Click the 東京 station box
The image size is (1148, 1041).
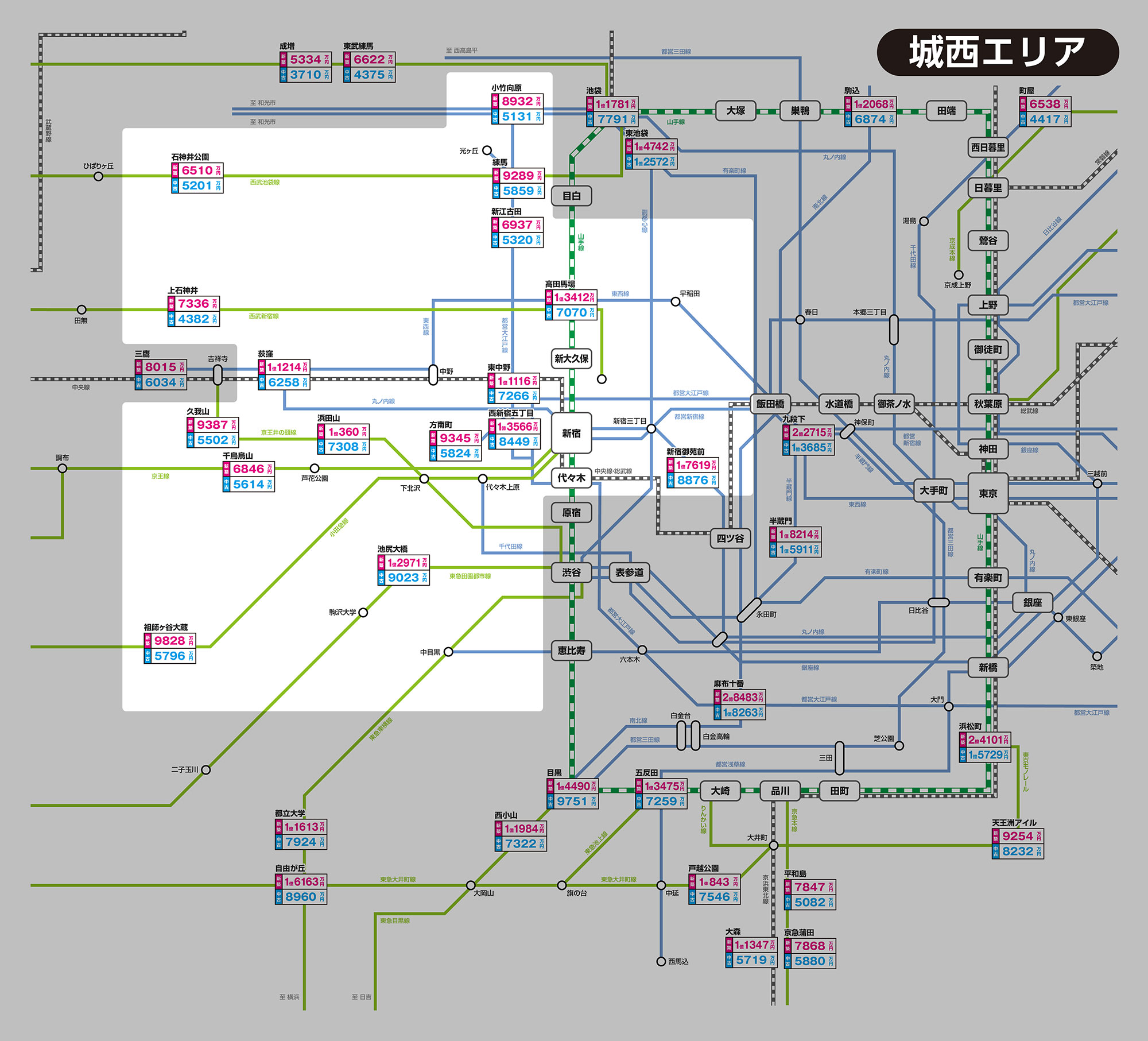(988, 493)
